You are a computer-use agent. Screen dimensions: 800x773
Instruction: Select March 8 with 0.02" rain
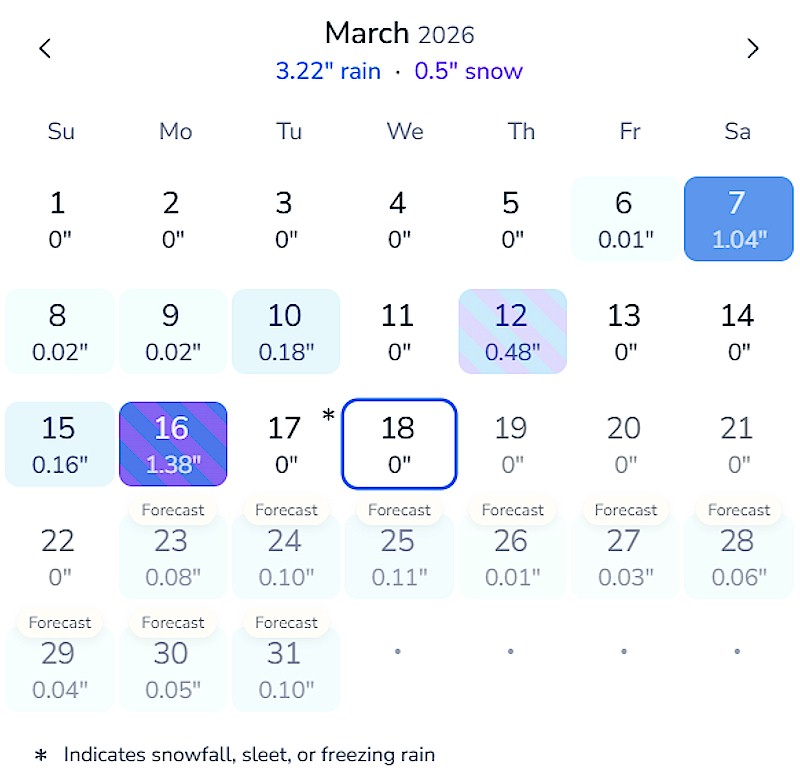pos(59,331)
